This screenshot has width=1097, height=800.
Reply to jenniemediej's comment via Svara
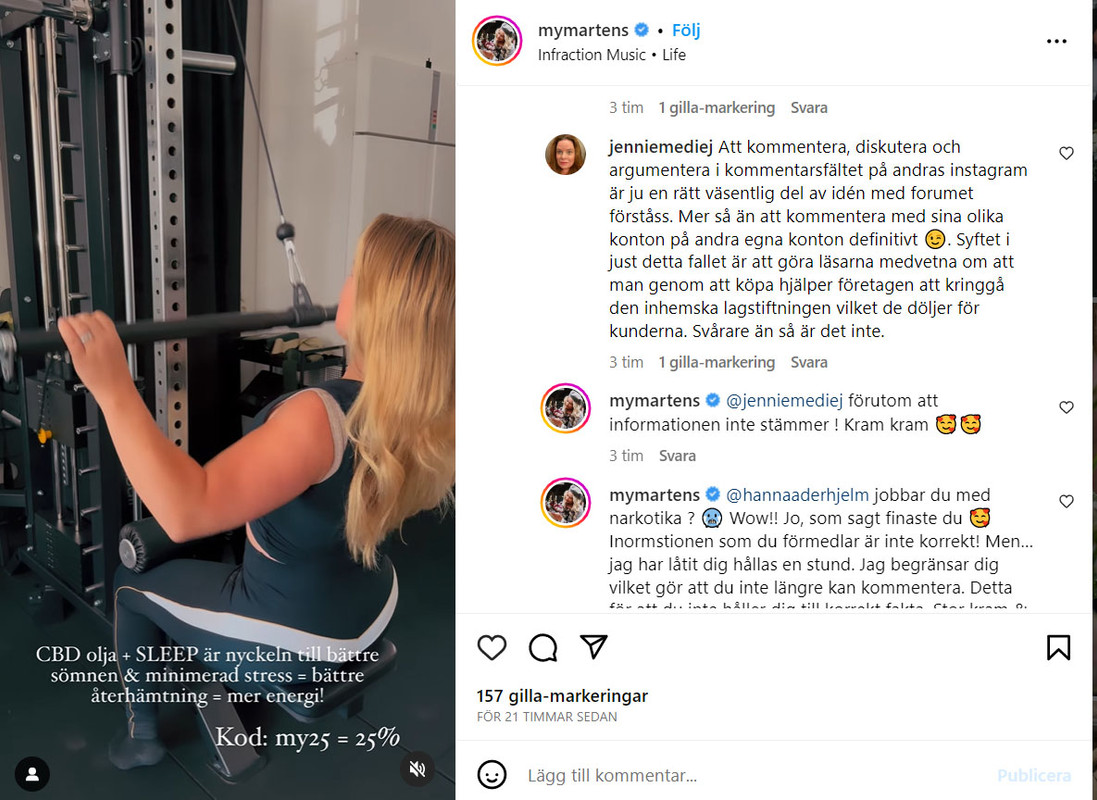pyautogui.click(x=809, y=363)
